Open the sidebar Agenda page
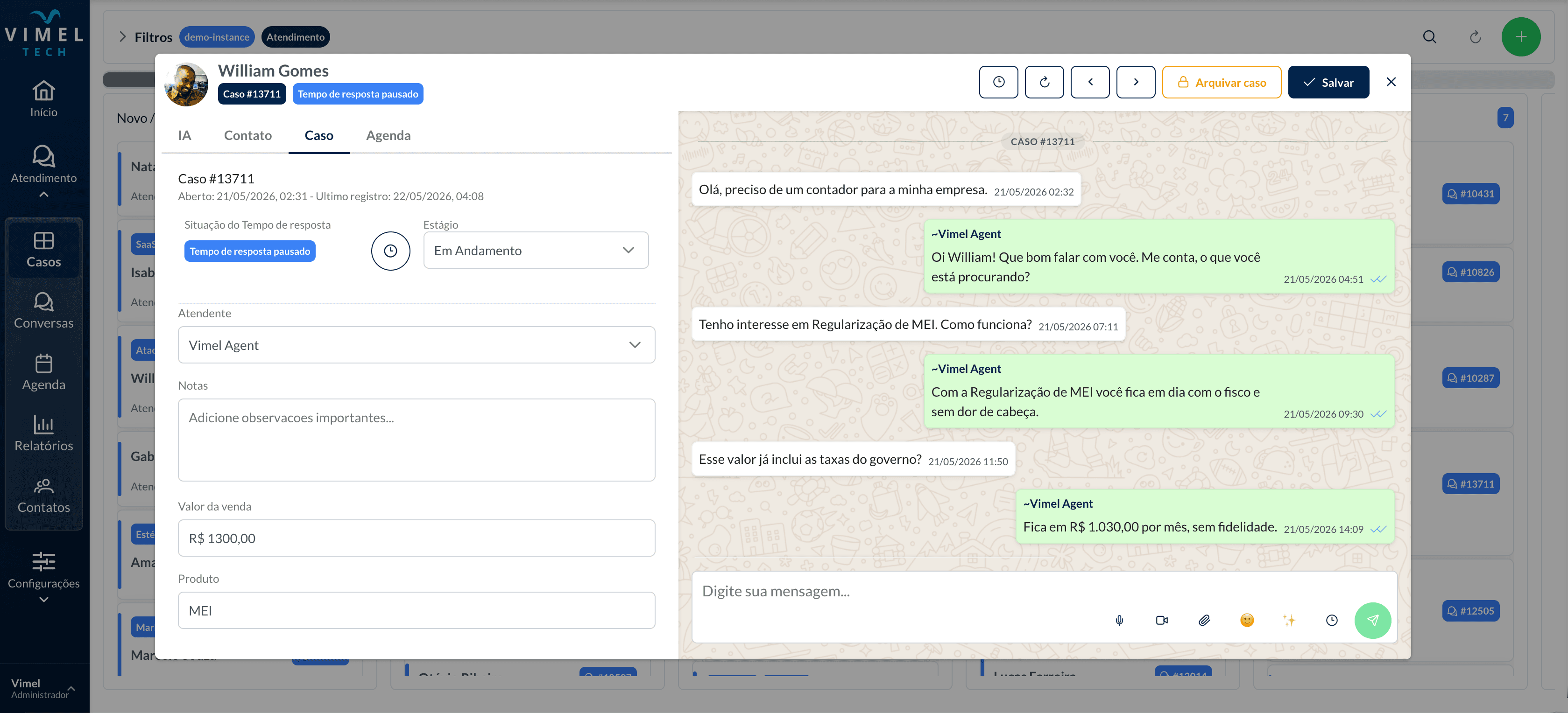Viewport: 1568px width, 713px height. 44,372
